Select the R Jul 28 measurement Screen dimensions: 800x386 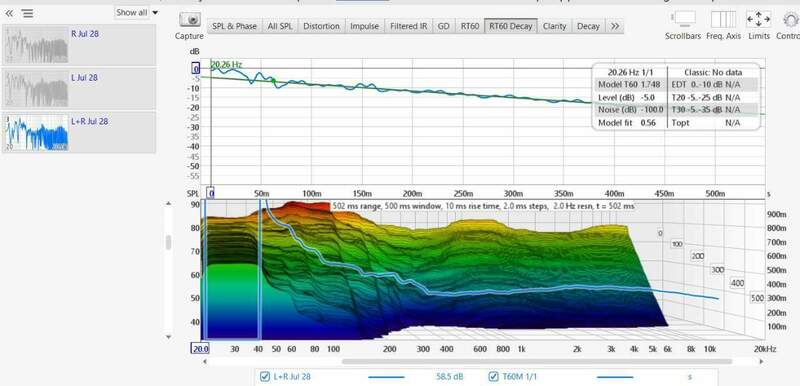click(x=79, y=44)
